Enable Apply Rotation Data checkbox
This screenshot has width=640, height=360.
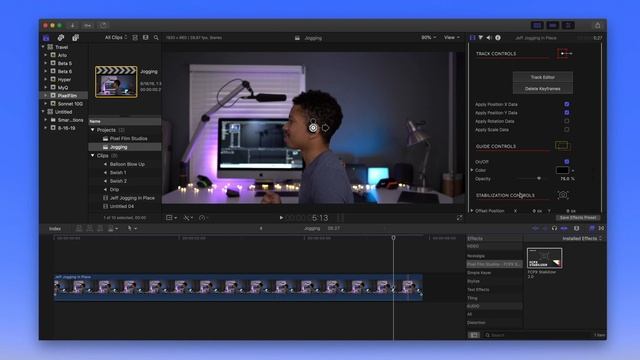coord(567,121)
